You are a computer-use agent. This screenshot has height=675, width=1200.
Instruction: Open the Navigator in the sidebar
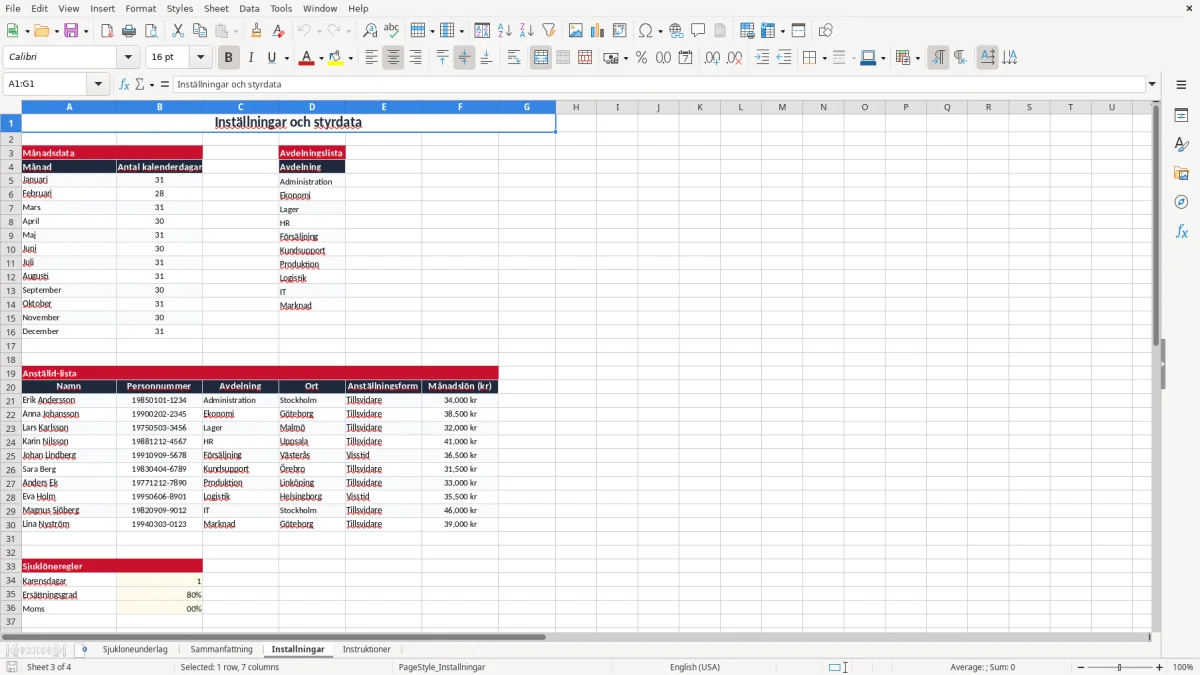tap(1181, 202)
